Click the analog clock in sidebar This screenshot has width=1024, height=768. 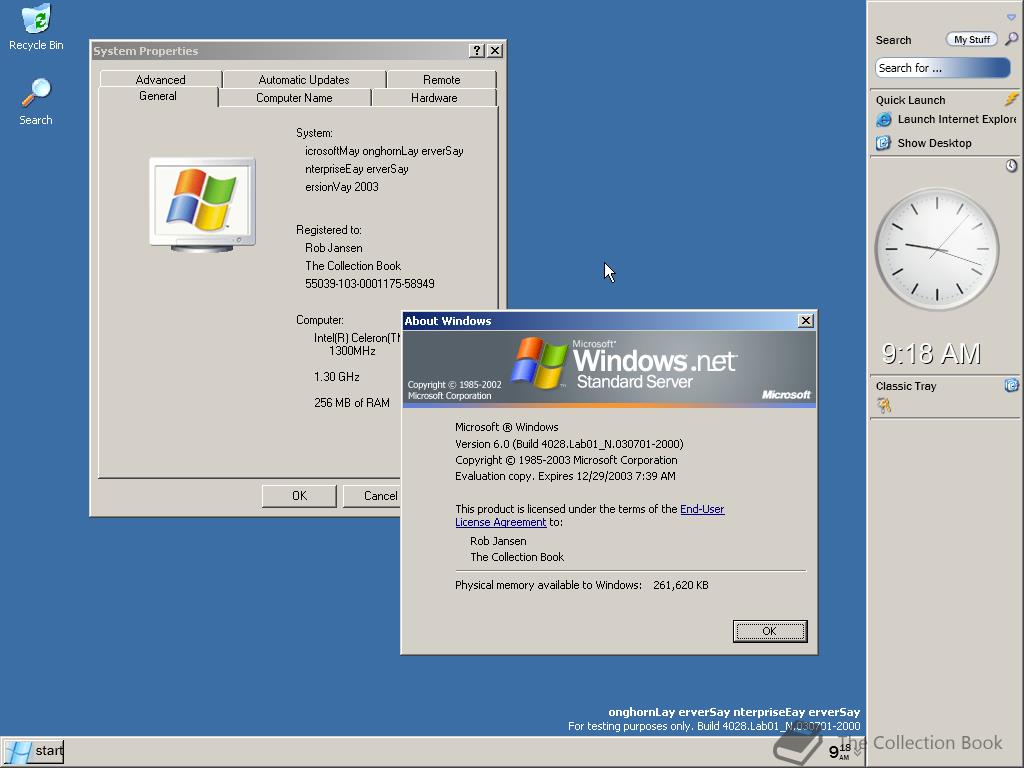(x=936, y=249)
